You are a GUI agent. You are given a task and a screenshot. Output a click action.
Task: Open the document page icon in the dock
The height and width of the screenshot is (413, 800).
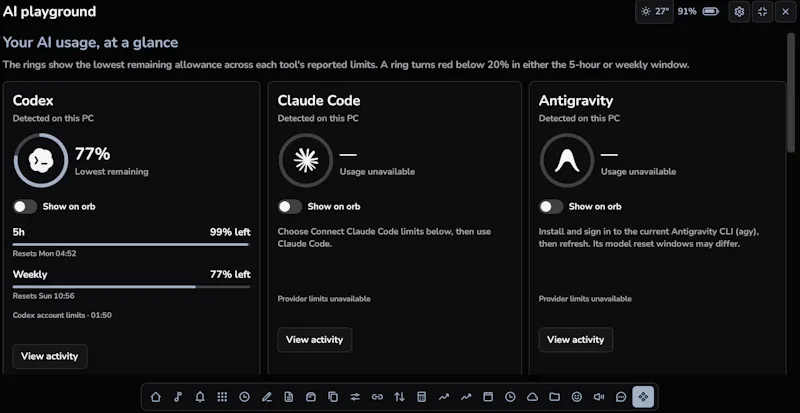(289, 397)
